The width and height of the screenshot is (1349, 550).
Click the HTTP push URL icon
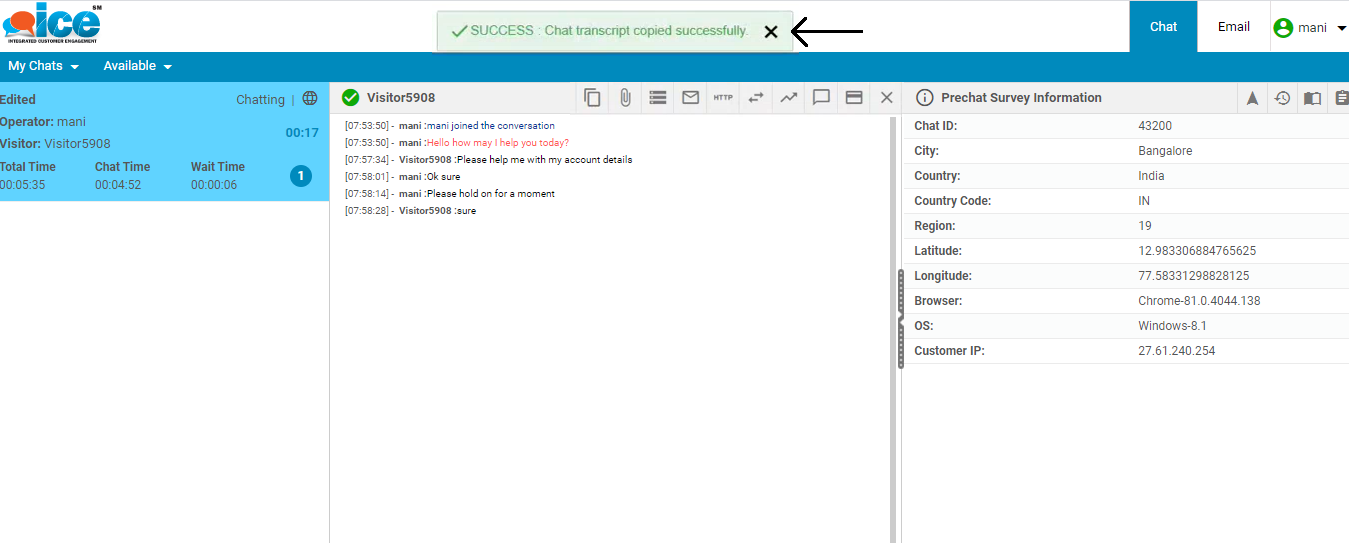pyautogui.click(x=723, y=98)
